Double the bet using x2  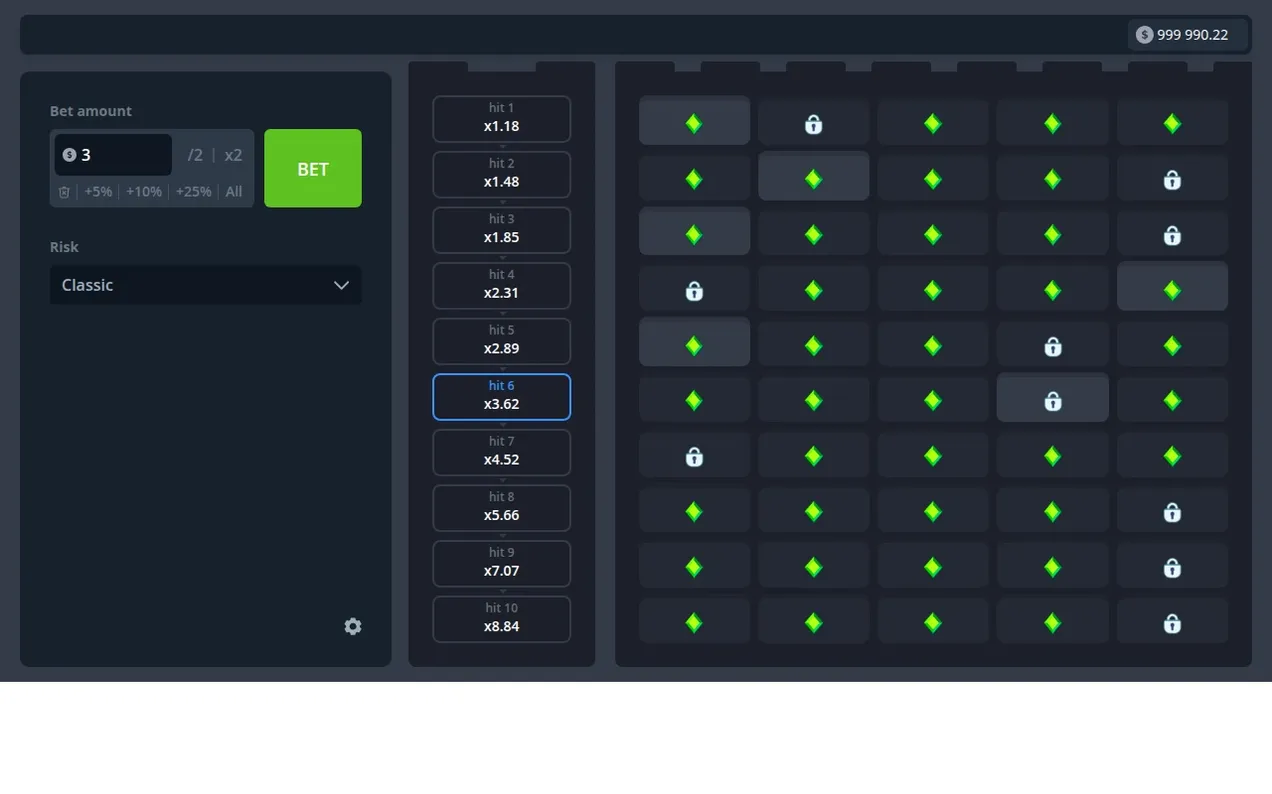click(233, 155)
